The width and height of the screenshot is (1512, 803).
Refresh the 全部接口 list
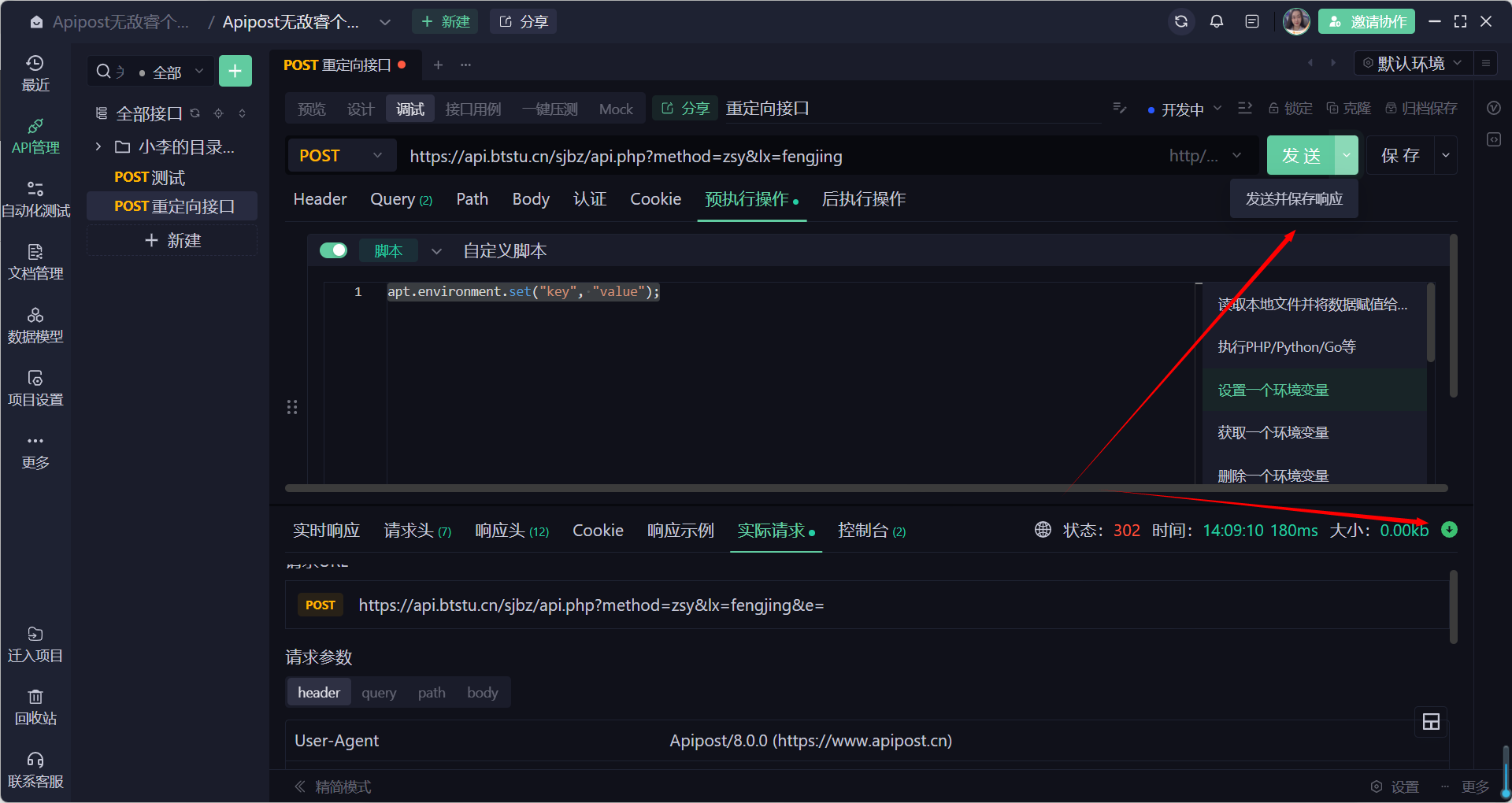(x=195, y=113)
